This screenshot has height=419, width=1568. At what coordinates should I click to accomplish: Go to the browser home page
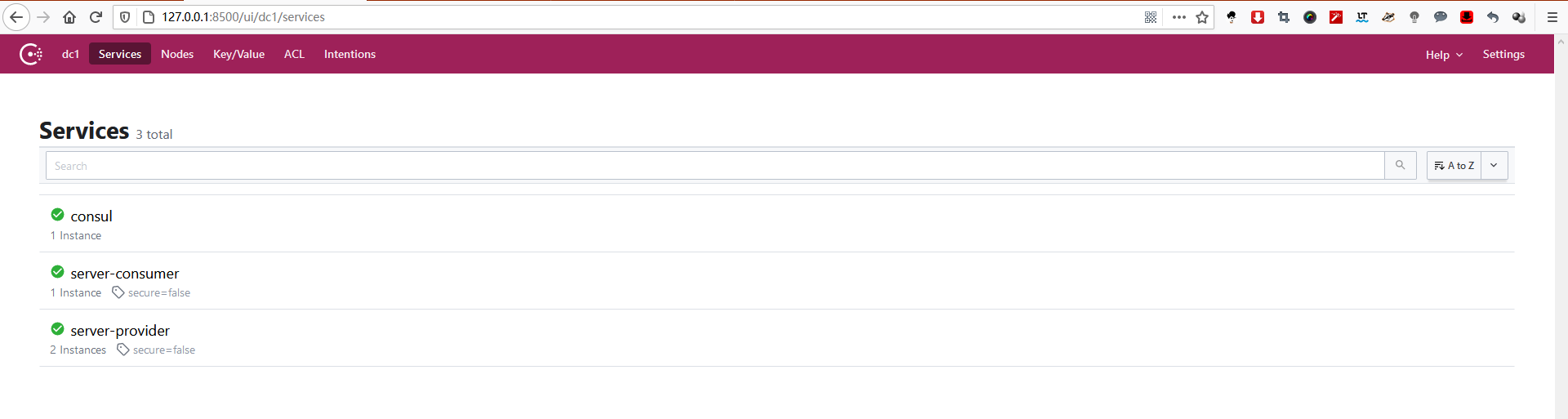click(x=69, y=17)
